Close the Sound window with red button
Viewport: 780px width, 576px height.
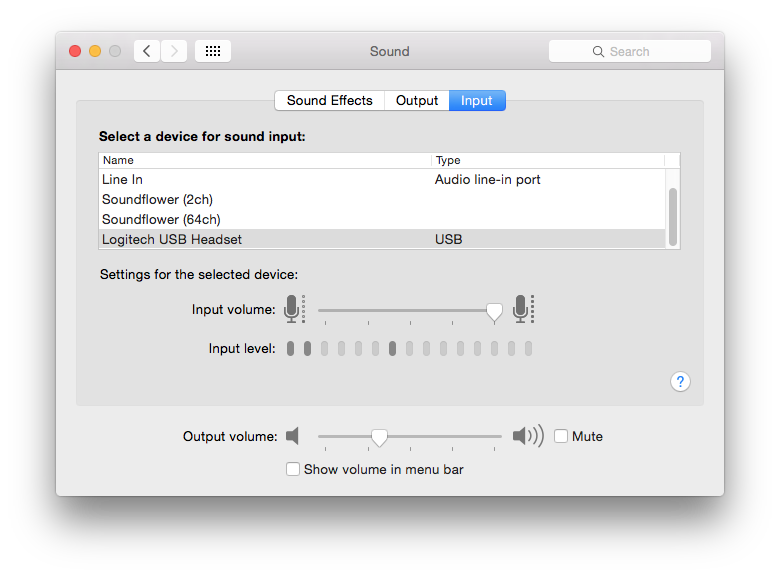click(x=75, y=51)
